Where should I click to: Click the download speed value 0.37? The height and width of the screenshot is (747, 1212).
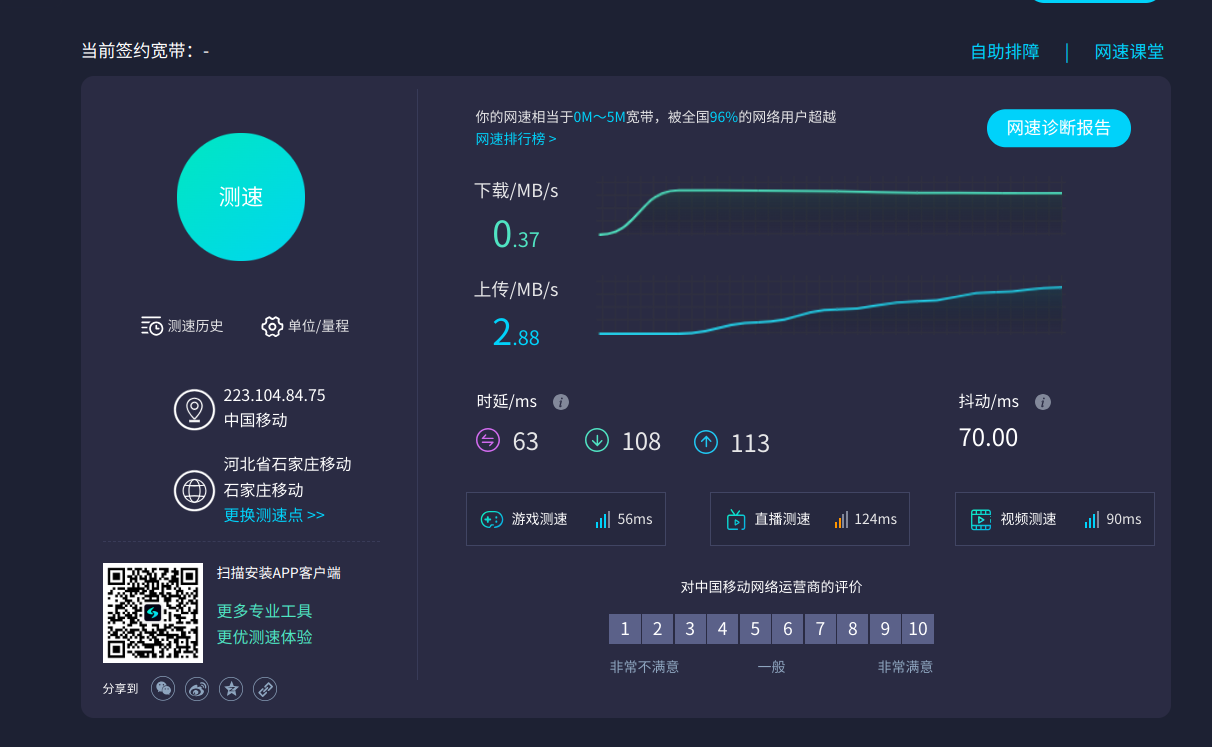[x=516, y=234]
